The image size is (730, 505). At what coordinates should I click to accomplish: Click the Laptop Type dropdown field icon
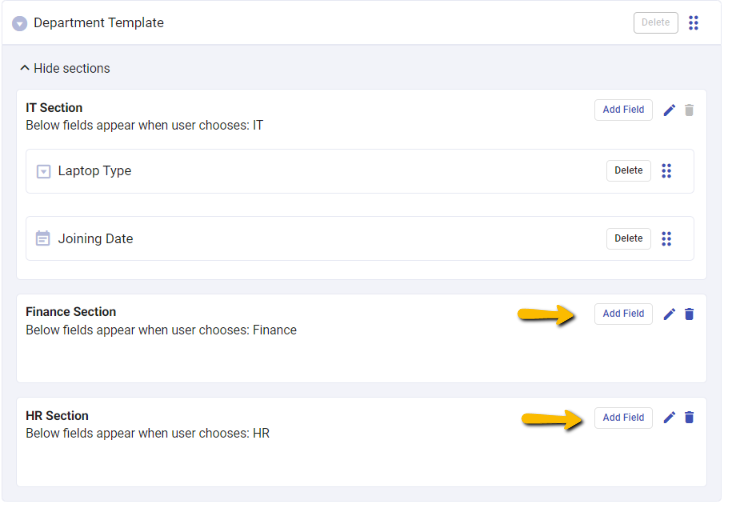coord(43,171)
